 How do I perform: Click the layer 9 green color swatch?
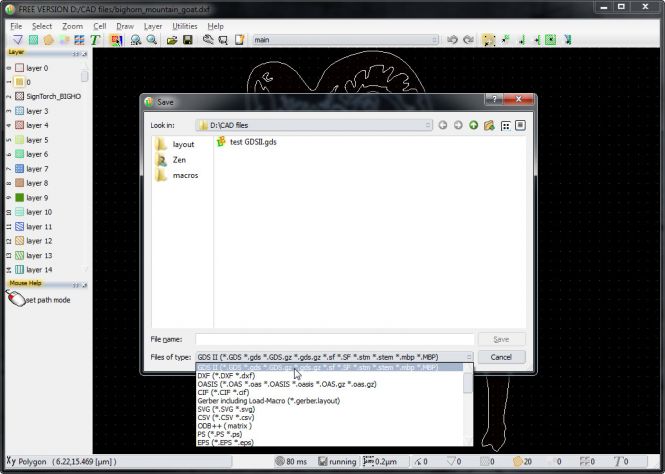tap(19, 198)
